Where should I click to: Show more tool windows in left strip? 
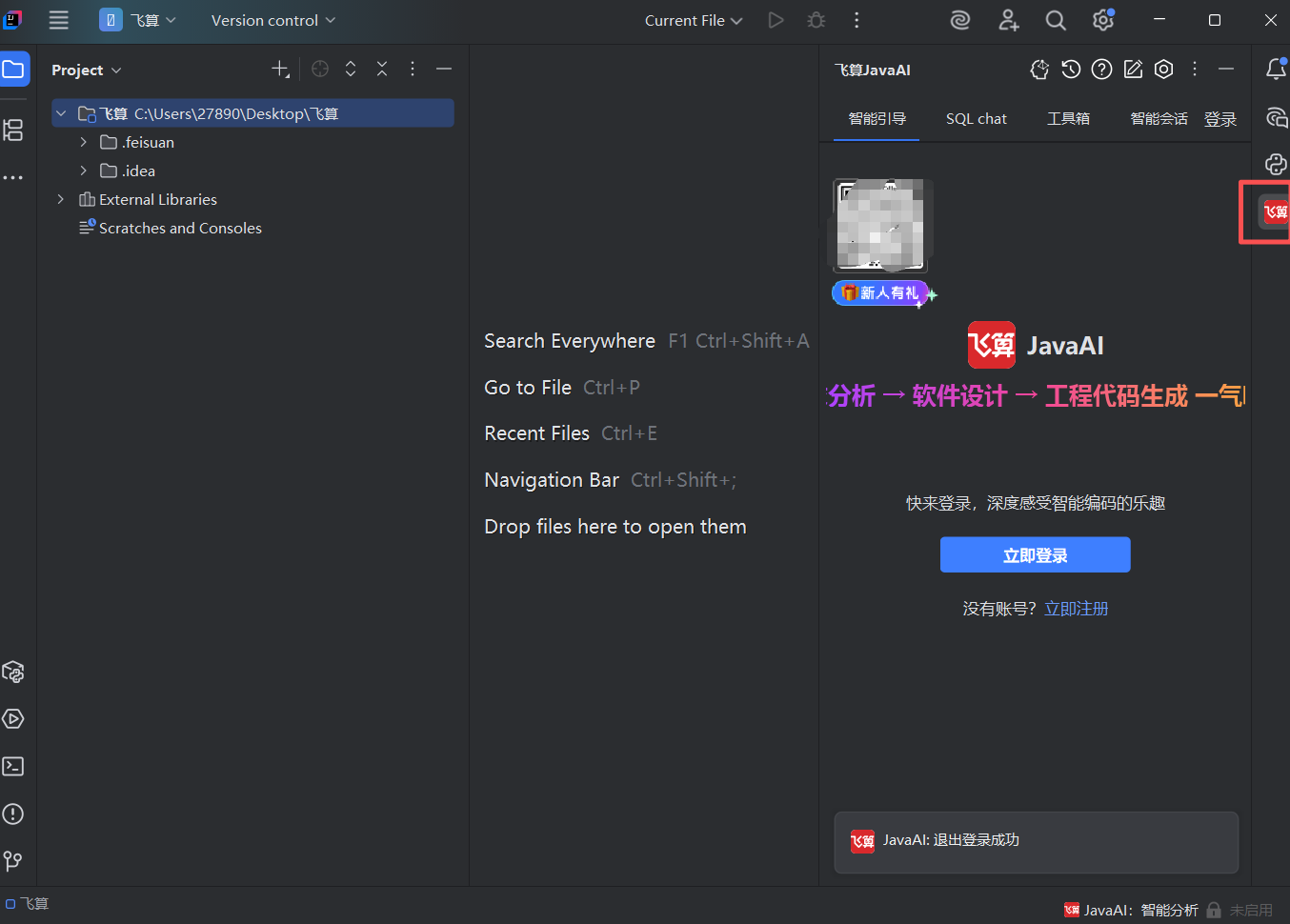pyautogui.click(x=13, y=177)
